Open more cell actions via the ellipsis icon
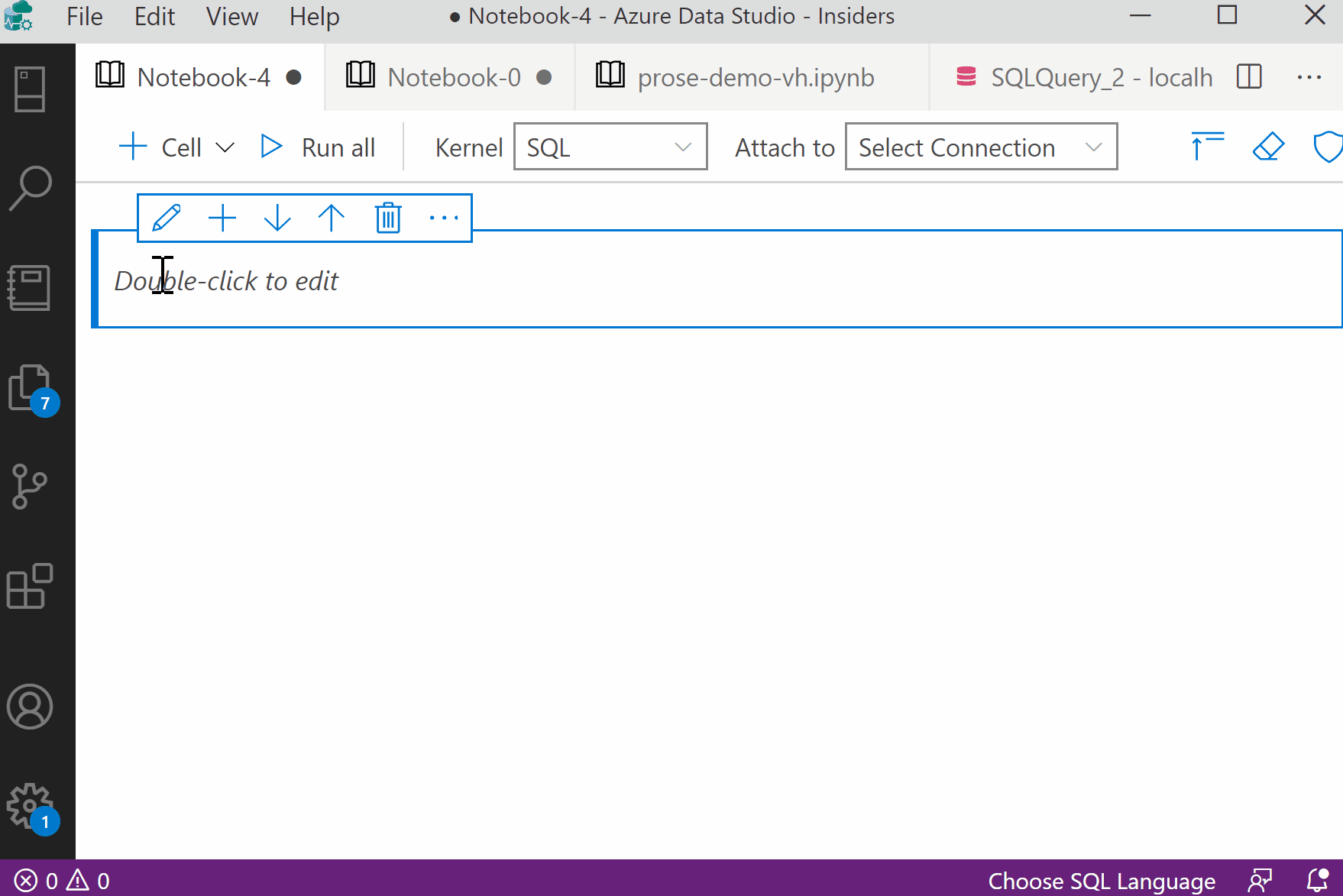Viewport: 1343px width, 896px height. (443, 218)
